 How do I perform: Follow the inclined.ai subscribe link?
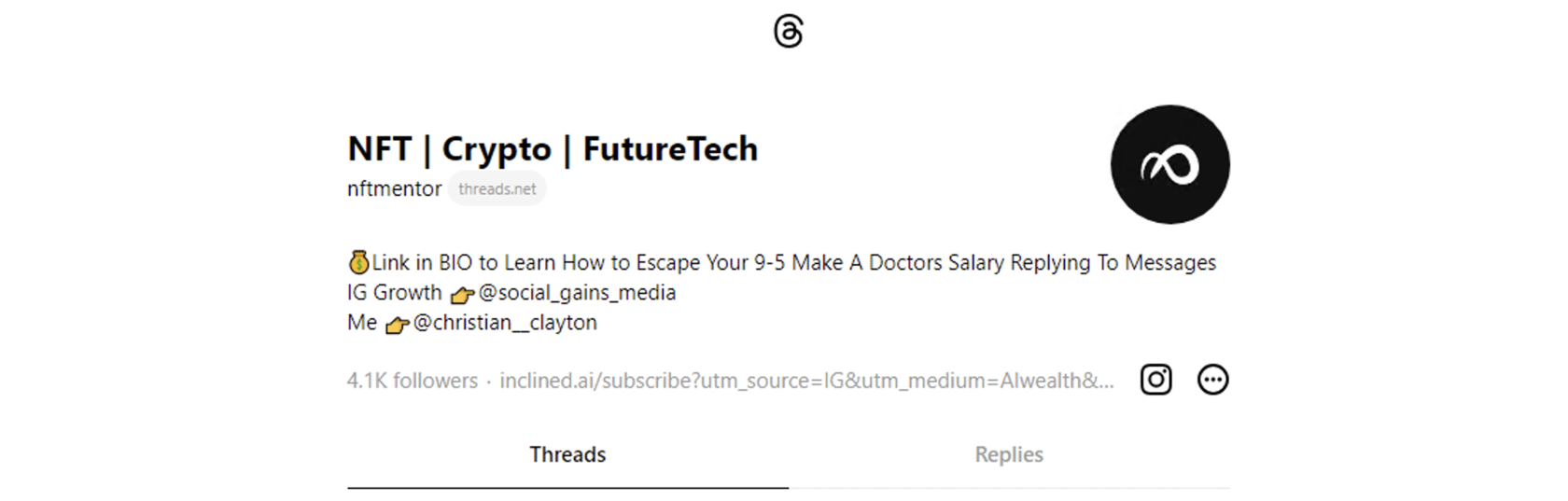(806, 381)
